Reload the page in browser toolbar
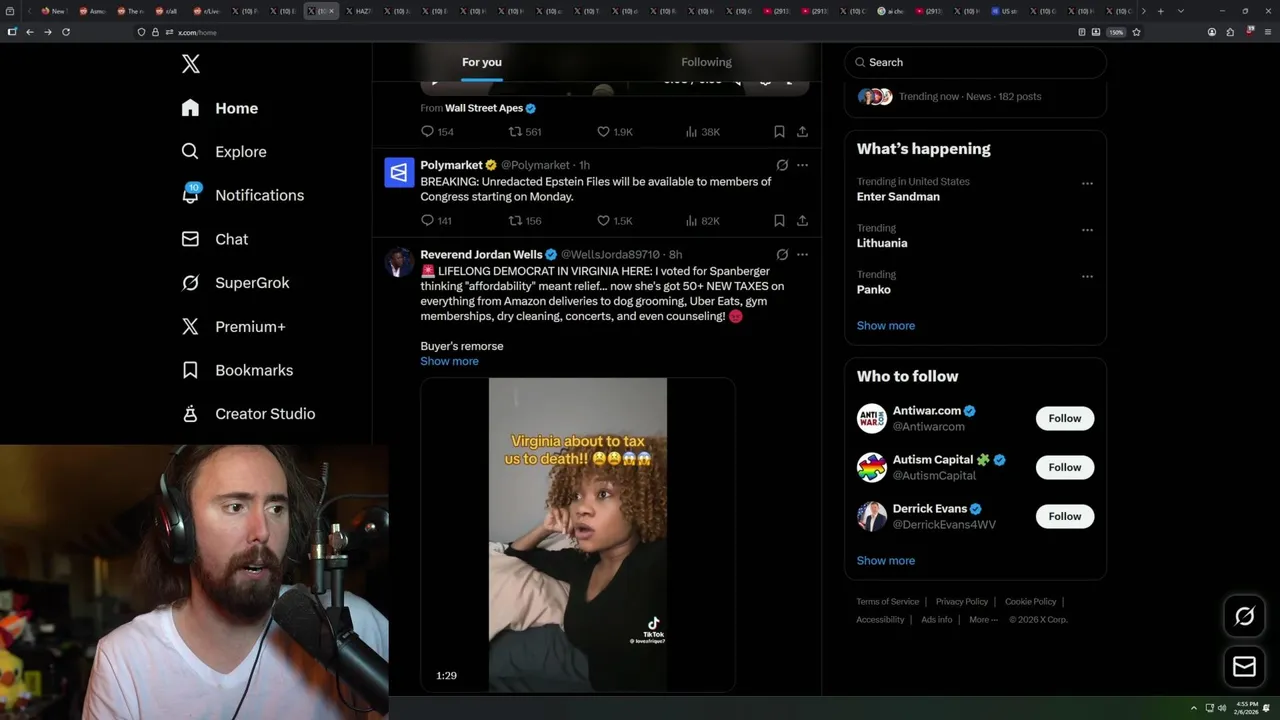Screen dimensions: 1280x720 pyautogui.click(x=66, y=32)
